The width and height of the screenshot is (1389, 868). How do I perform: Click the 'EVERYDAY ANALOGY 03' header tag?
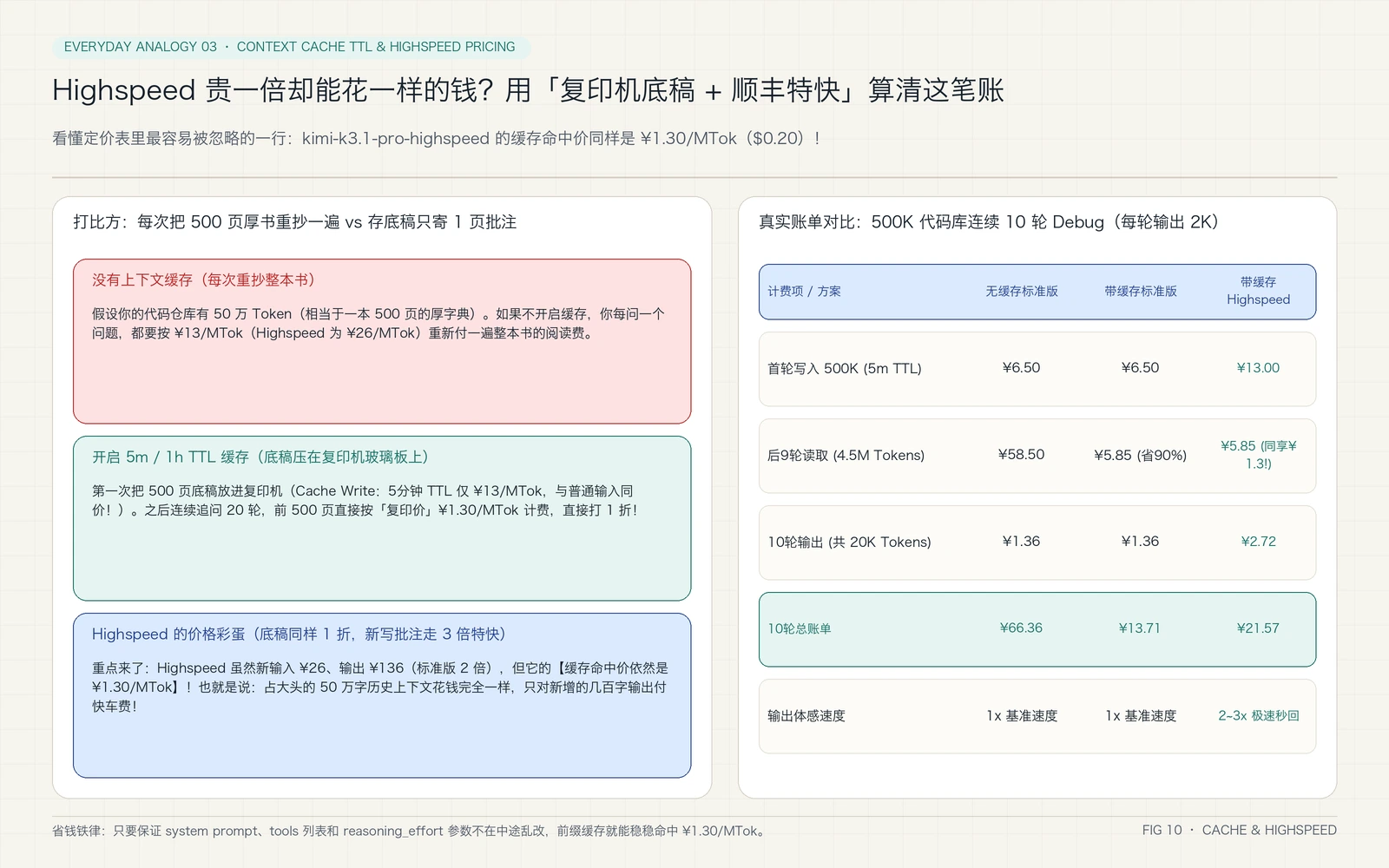click(x=291, y=47)
